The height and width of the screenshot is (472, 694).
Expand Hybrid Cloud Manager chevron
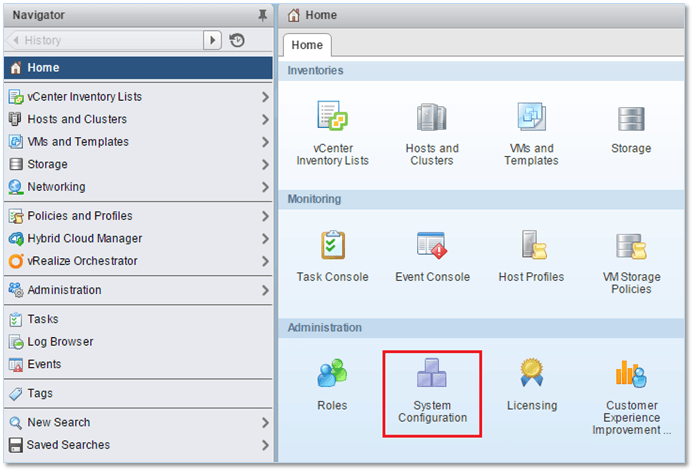click(x=265, y=239)
